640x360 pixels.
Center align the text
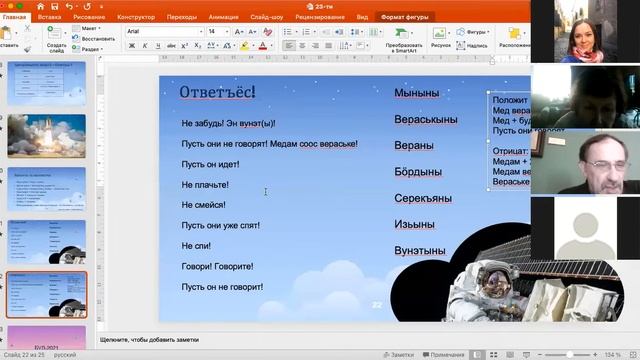click(x=302, y=46)
